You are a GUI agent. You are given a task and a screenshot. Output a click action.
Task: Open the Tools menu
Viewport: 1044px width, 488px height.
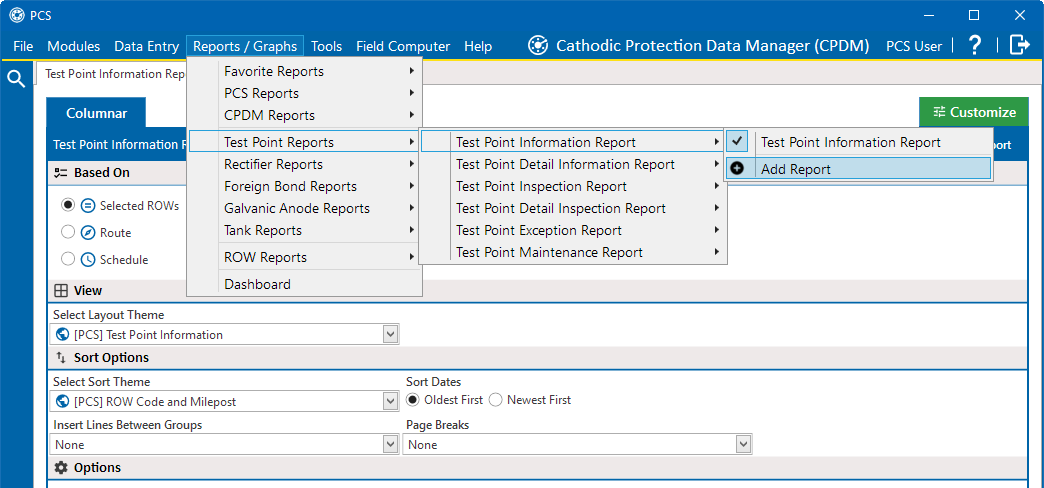[326, 46]
